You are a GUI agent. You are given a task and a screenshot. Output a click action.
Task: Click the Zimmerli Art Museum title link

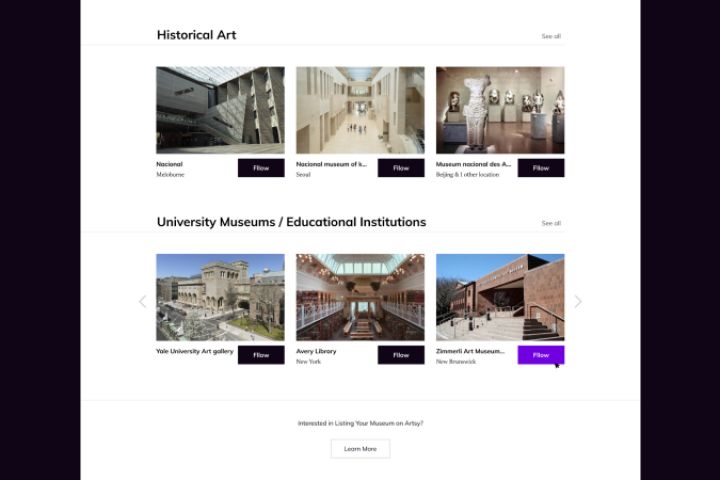click(470, 351)
